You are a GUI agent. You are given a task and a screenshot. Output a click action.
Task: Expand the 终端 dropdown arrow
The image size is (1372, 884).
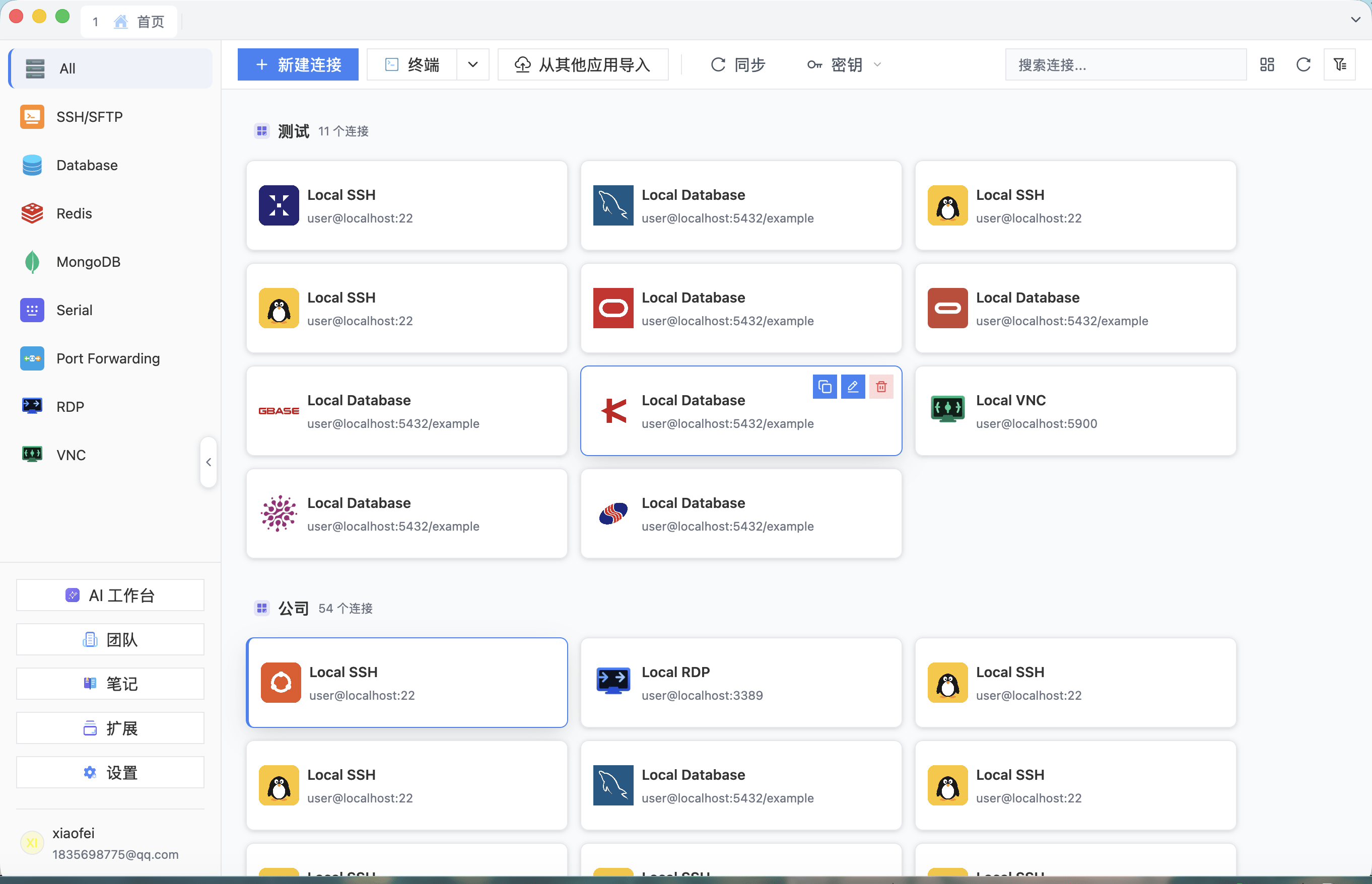point(472,64)
